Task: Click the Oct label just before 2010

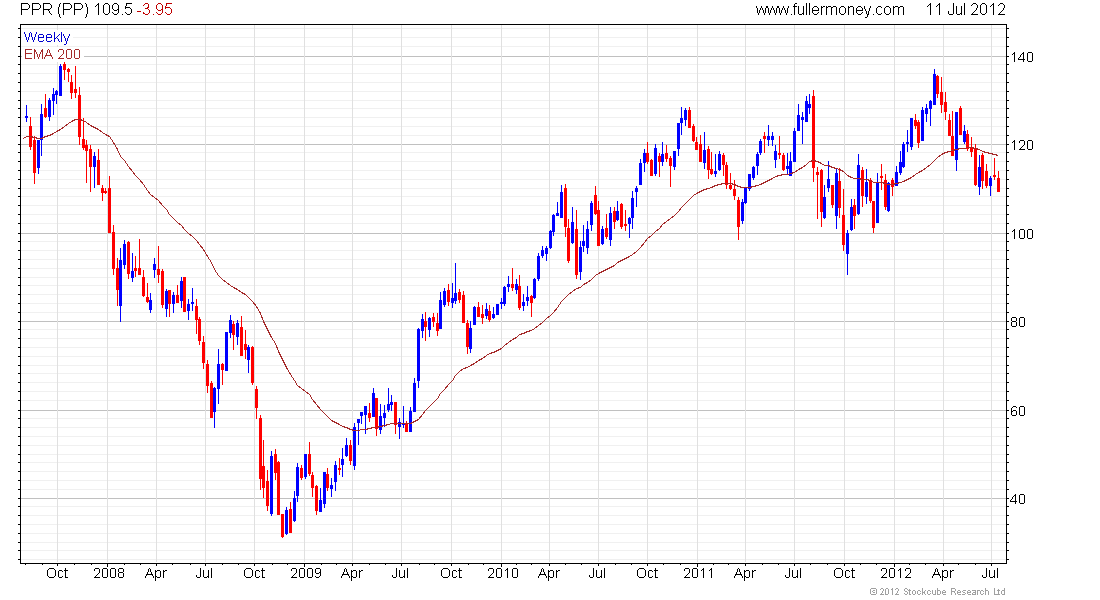Action: click(450, 573)
